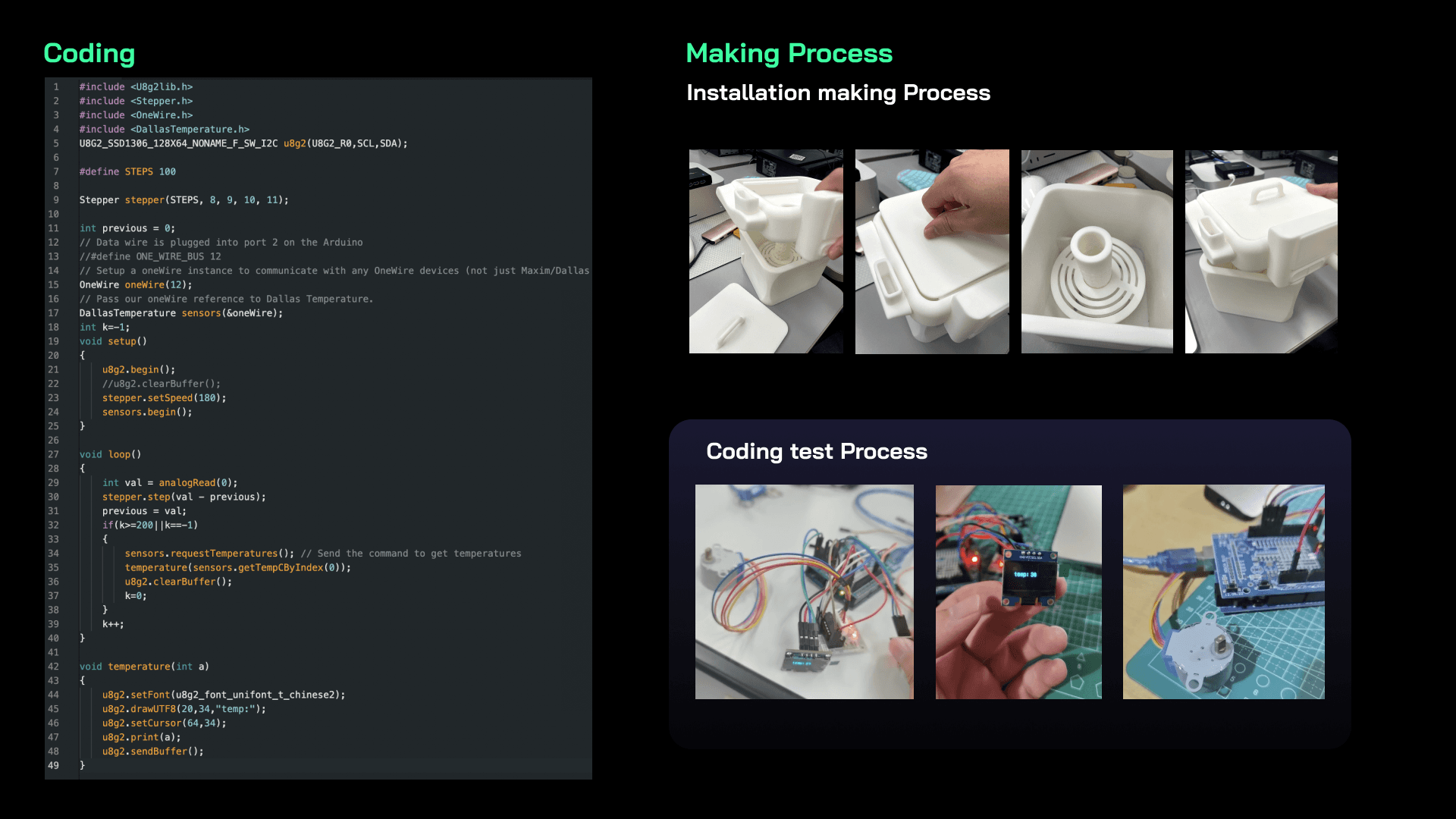The height and width of the screenshot is (819, 1456).
Task: Click the stepper motor with blue Arduino photo
Action: pyautogui.click(x=1224, y=591)
